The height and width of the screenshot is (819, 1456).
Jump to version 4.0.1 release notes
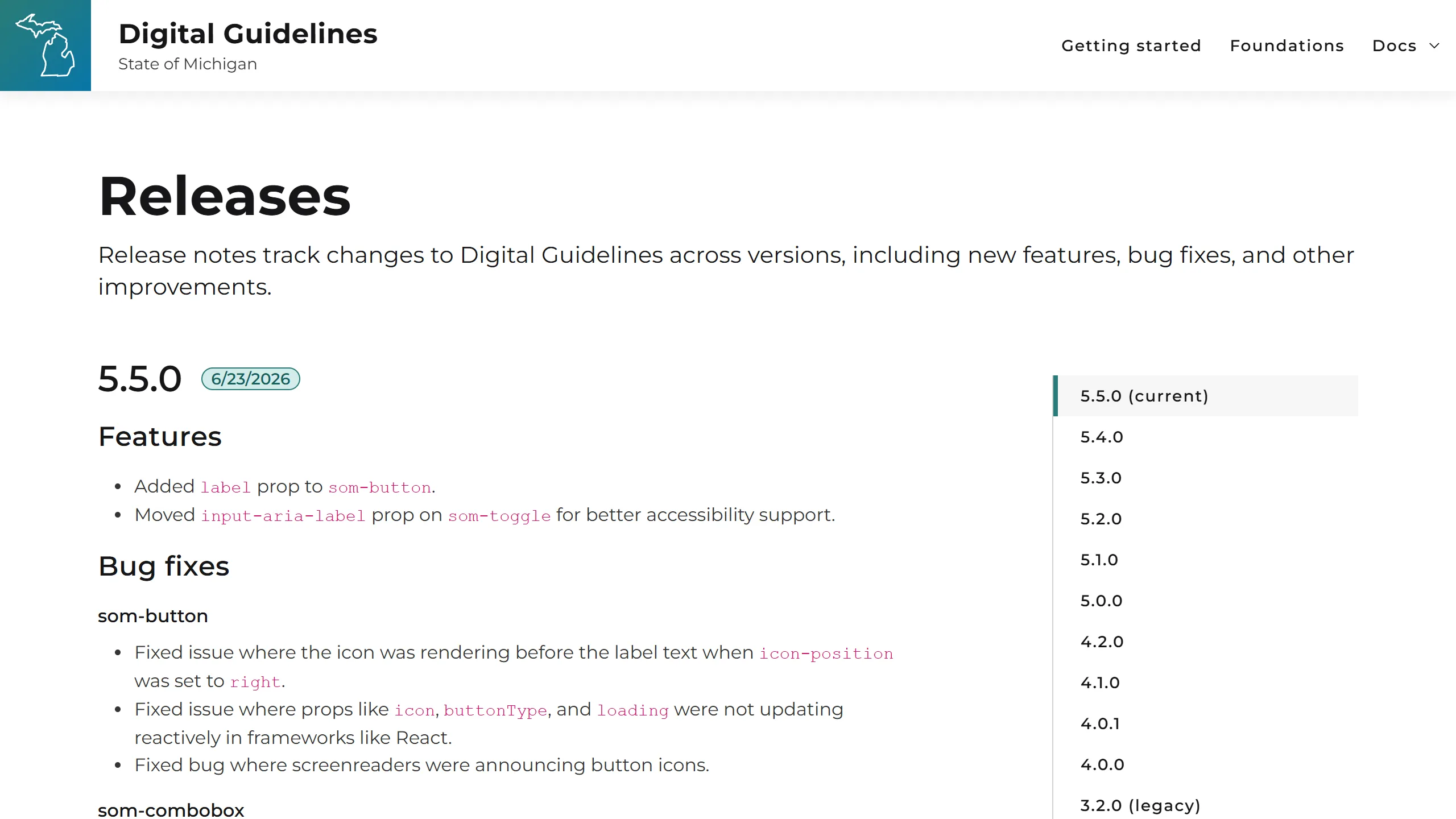1206,723
